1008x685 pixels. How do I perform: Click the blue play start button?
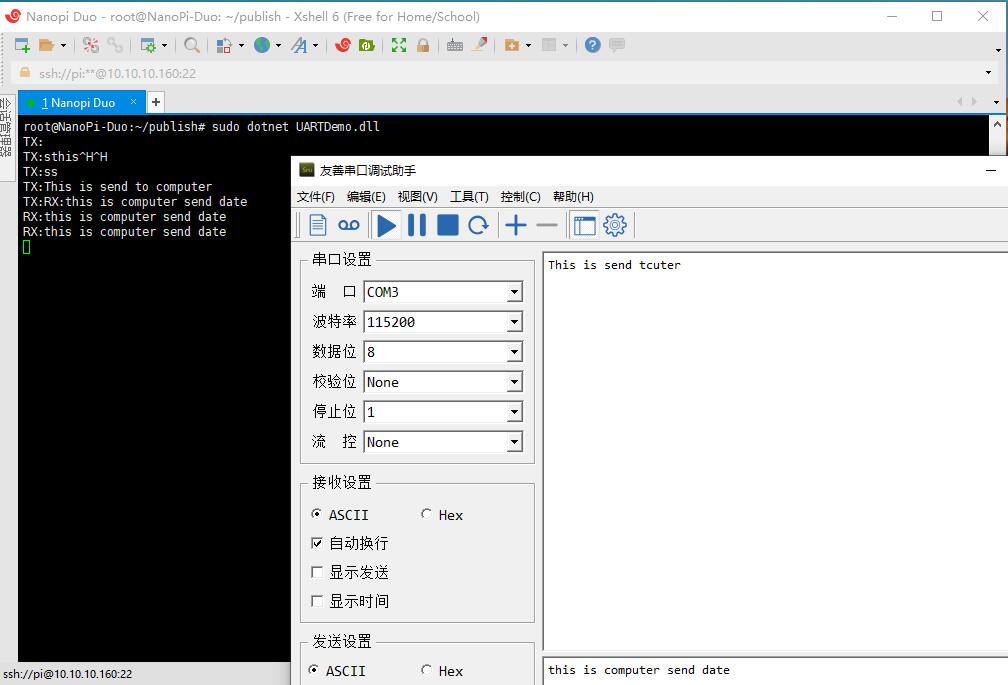(x=386, y=225)
